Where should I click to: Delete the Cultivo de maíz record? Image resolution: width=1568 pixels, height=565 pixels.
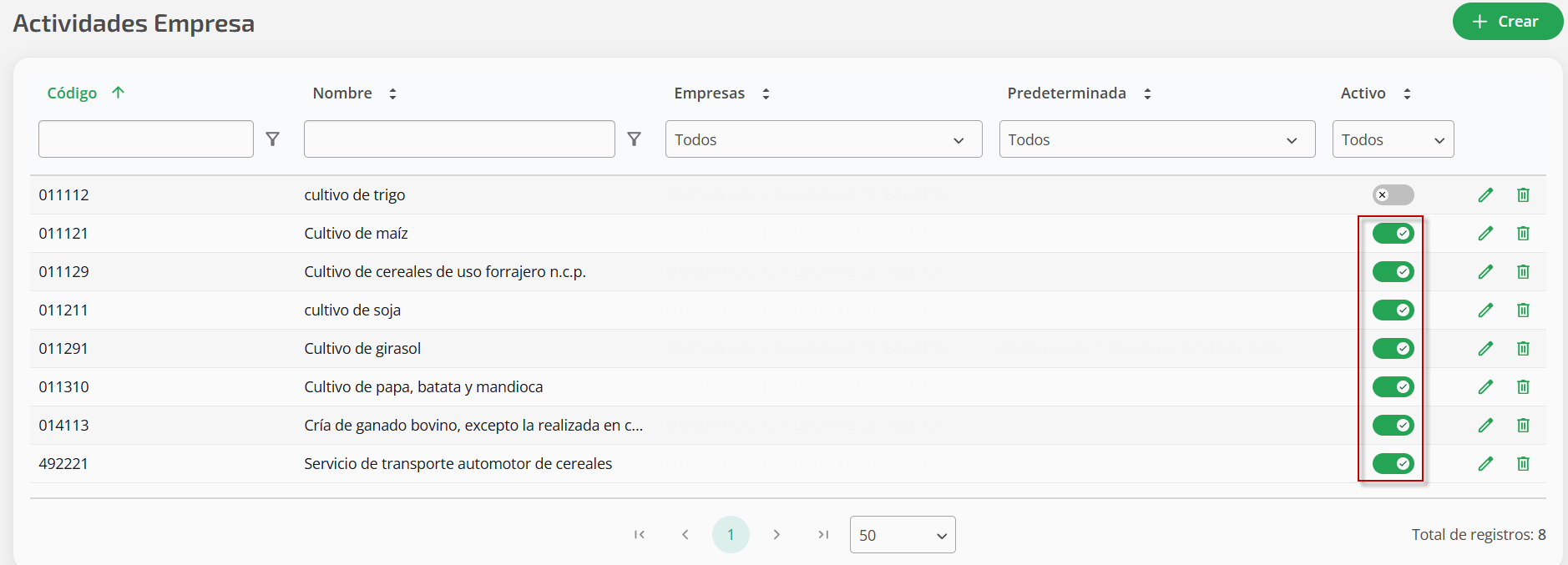click(x=1523, y=234)
